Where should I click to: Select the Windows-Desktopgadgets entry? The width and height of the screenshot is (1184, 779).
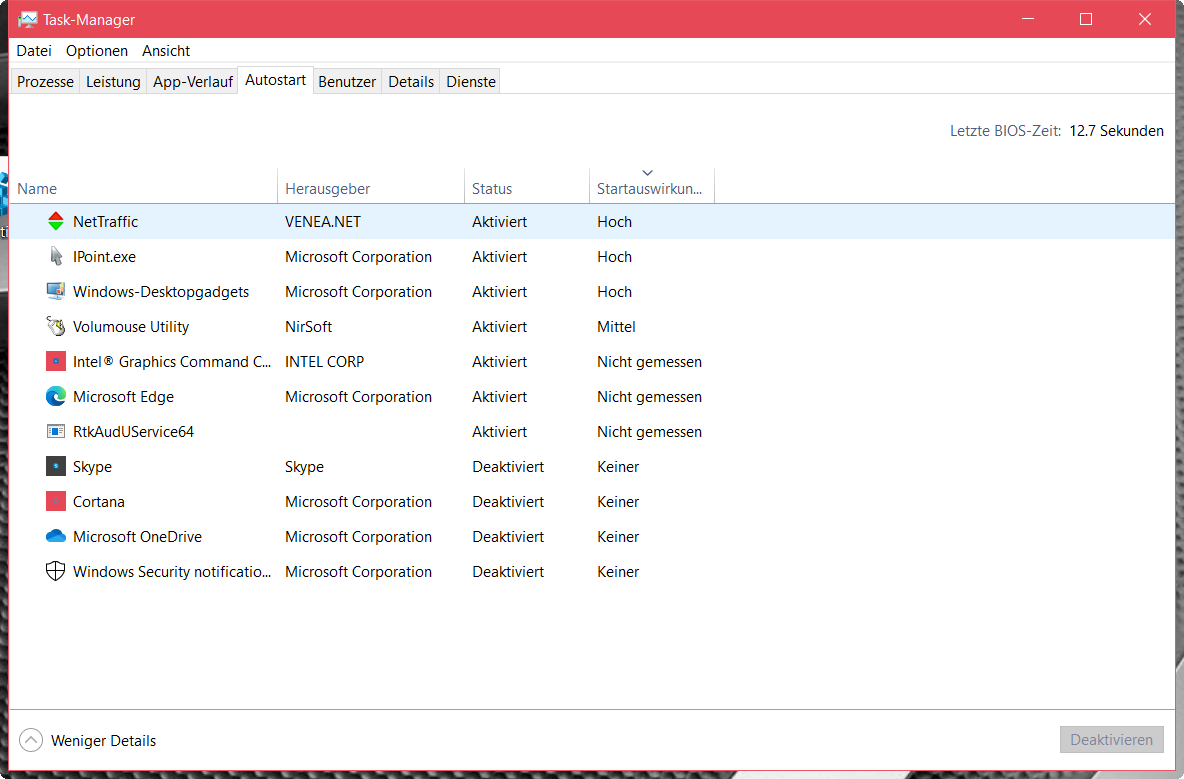point(161,291)
